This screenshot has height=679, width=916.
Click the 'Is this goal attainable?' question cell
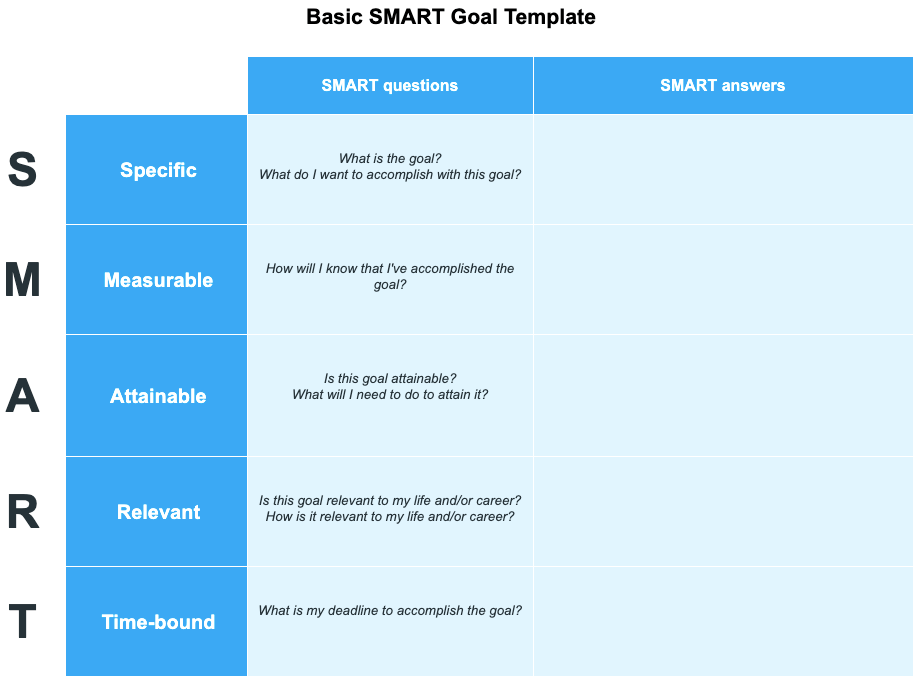click(x=390, y=396)
